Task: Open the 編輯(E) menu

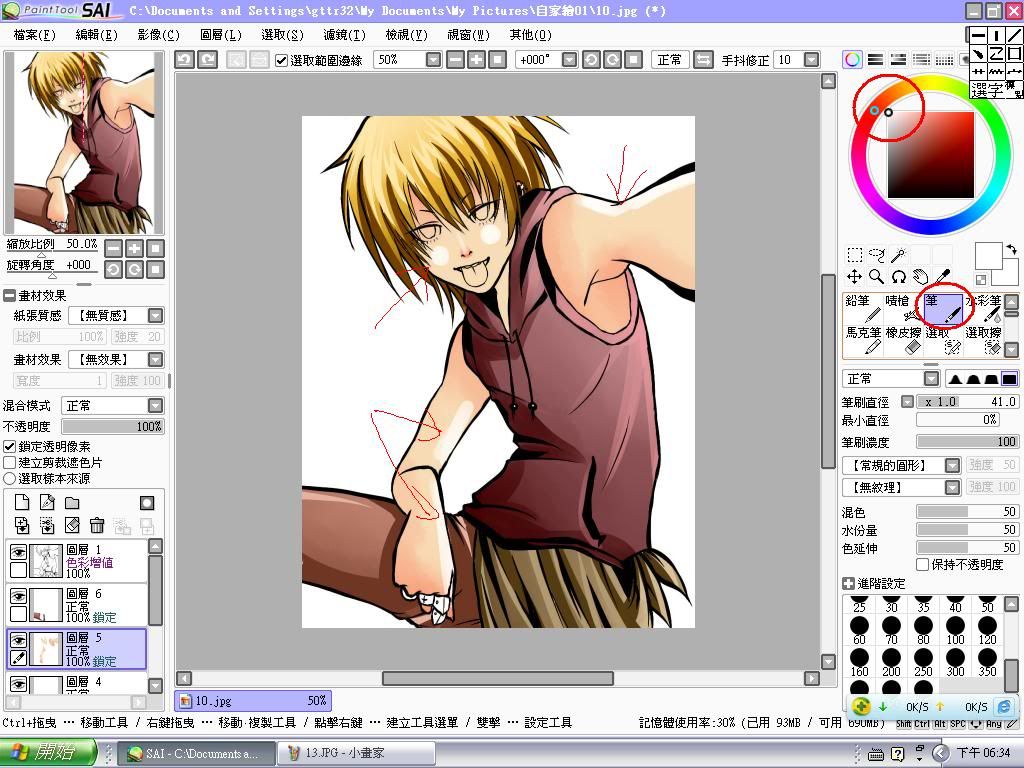Action: [x=97, y=35]
